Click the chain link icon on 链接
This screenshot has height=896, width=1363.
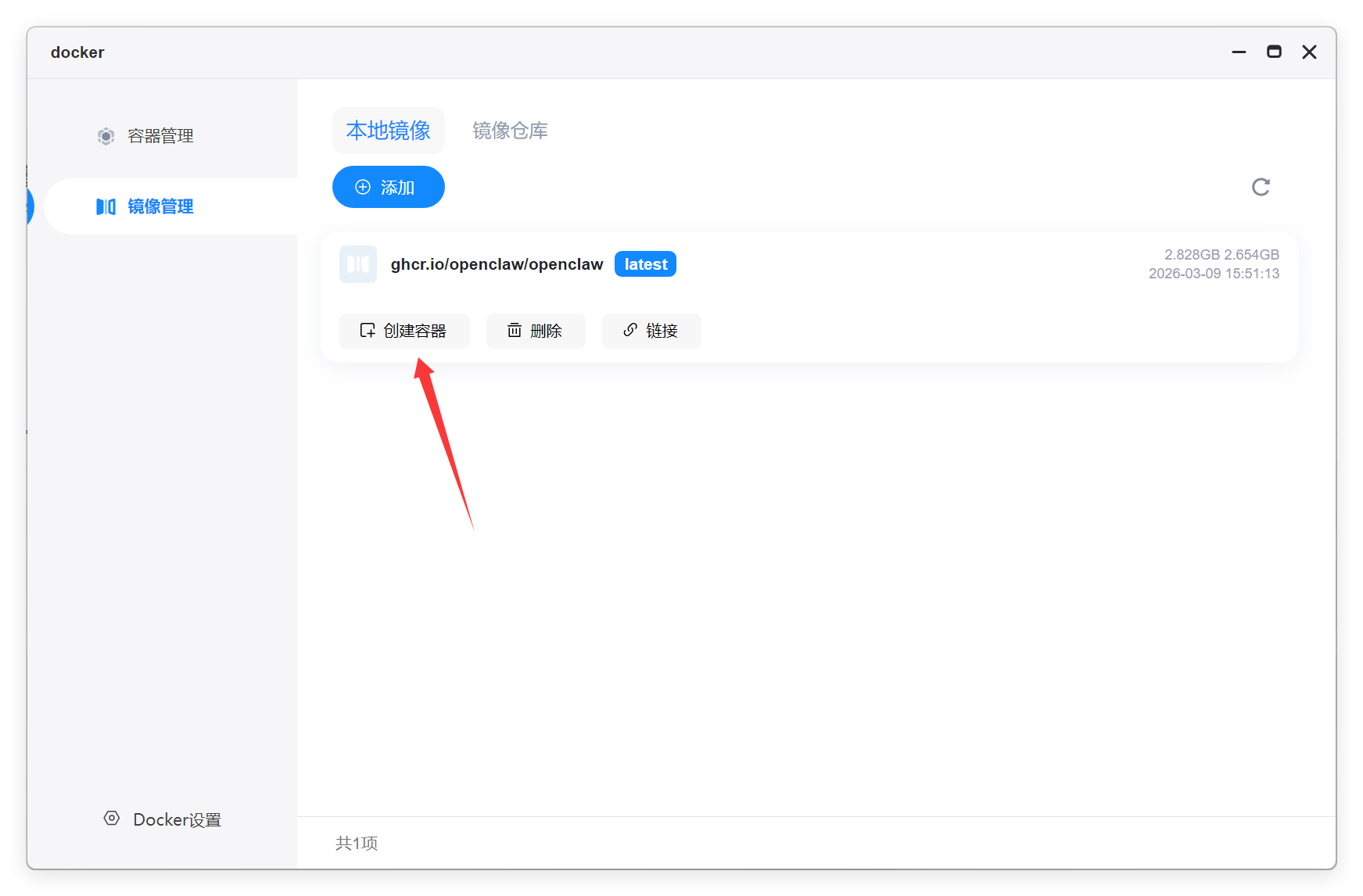630,330
